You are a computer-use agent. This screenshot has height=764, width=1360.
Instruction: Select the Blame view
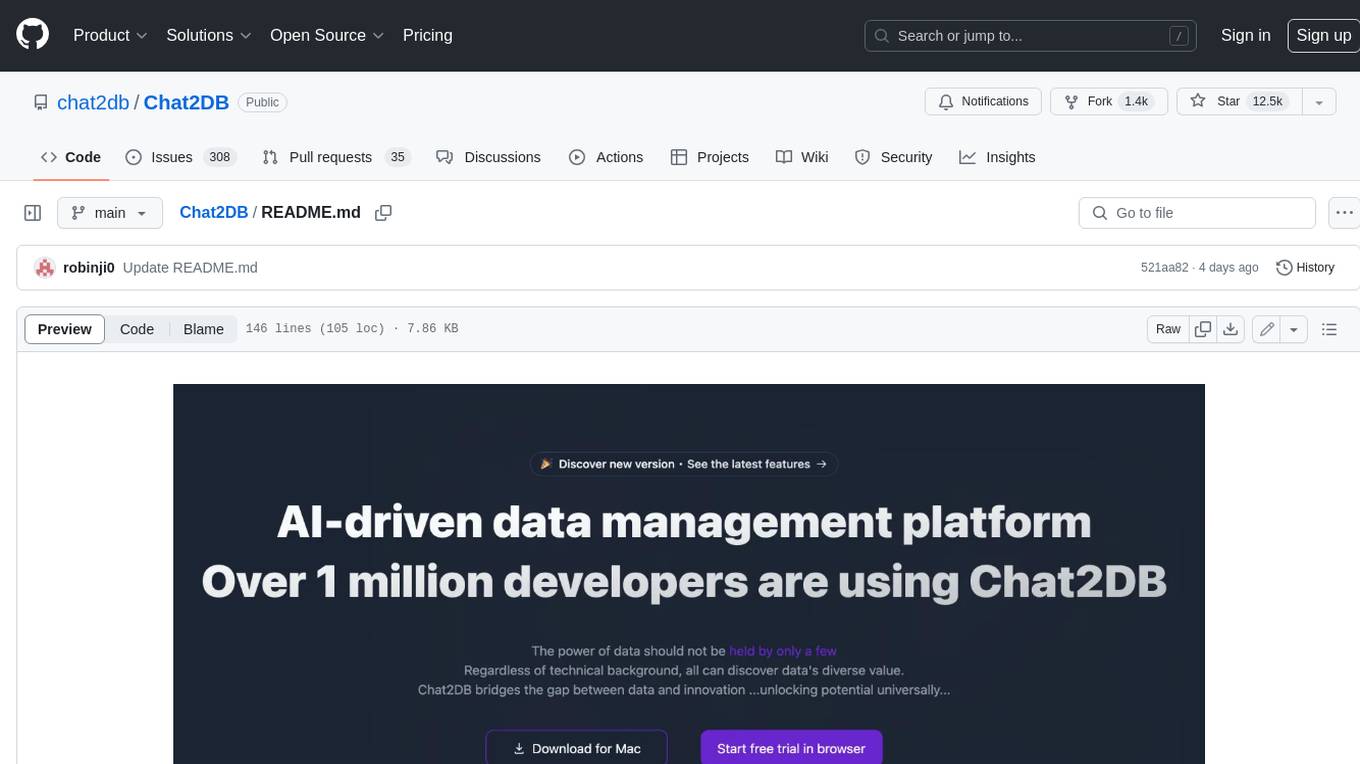(203, 329)
